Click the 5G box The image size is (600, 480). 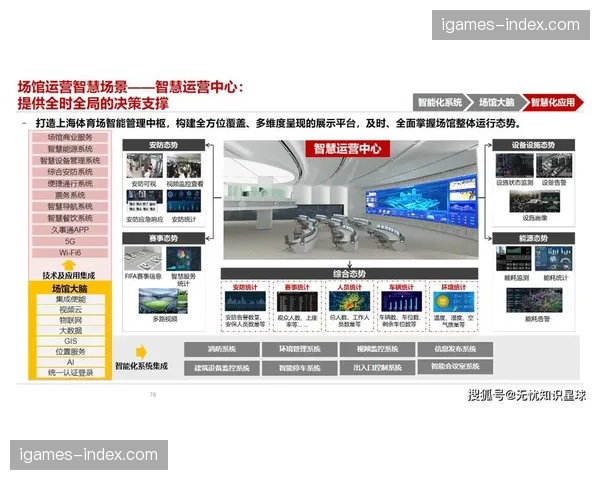(70, 242)
